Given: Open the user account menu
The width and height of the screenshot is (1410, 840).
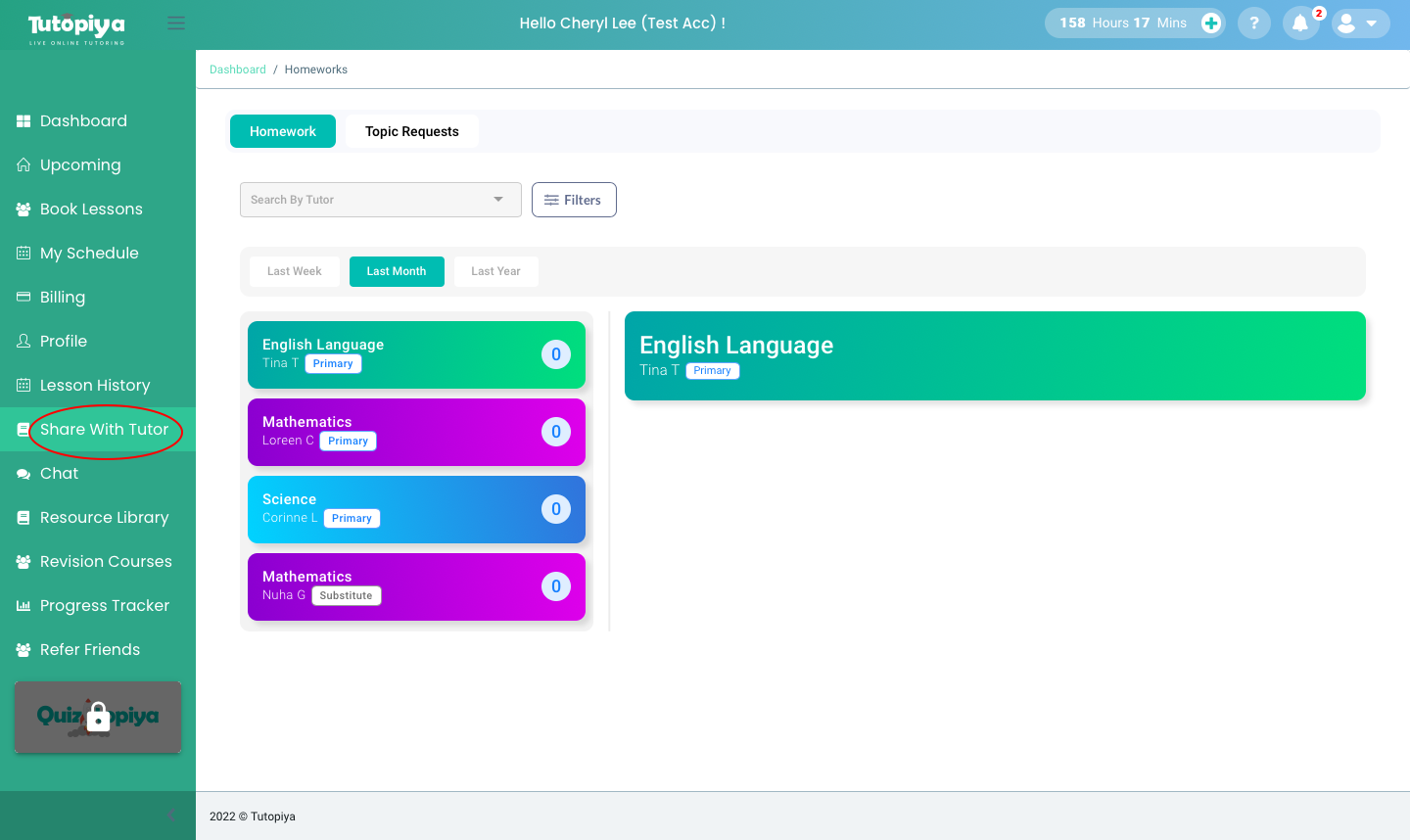Looking at the screenshot, I should coord(1360,23).
